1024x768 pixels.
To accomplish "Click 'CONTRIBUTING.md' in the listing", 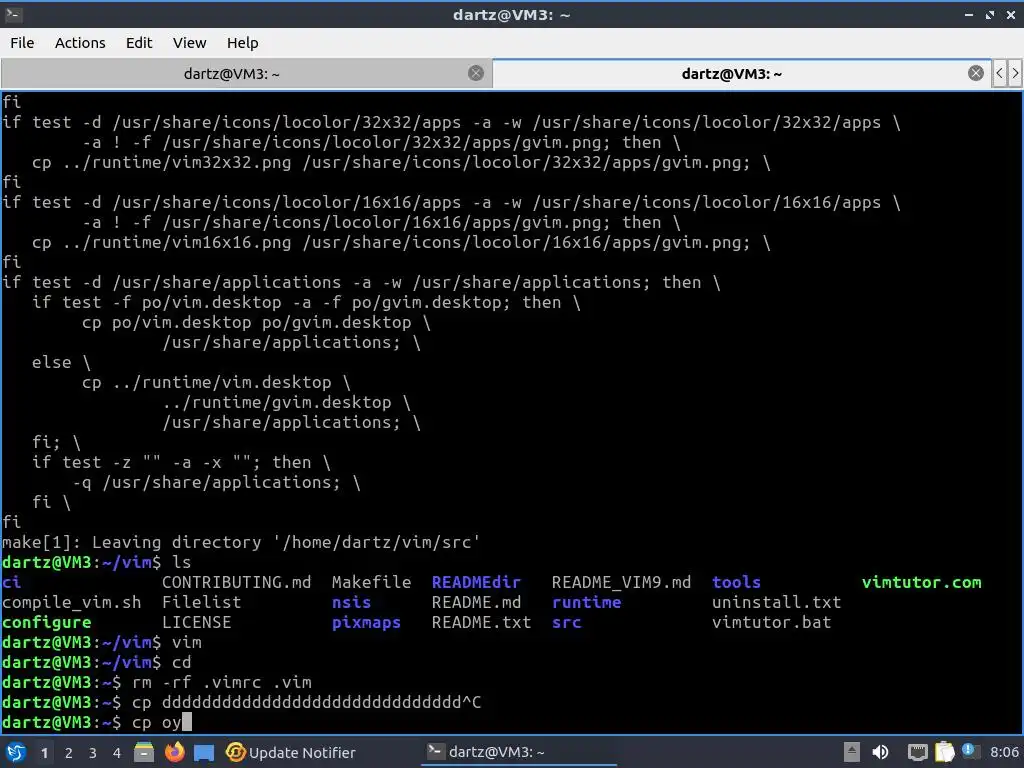I will [x=236, y=583].
